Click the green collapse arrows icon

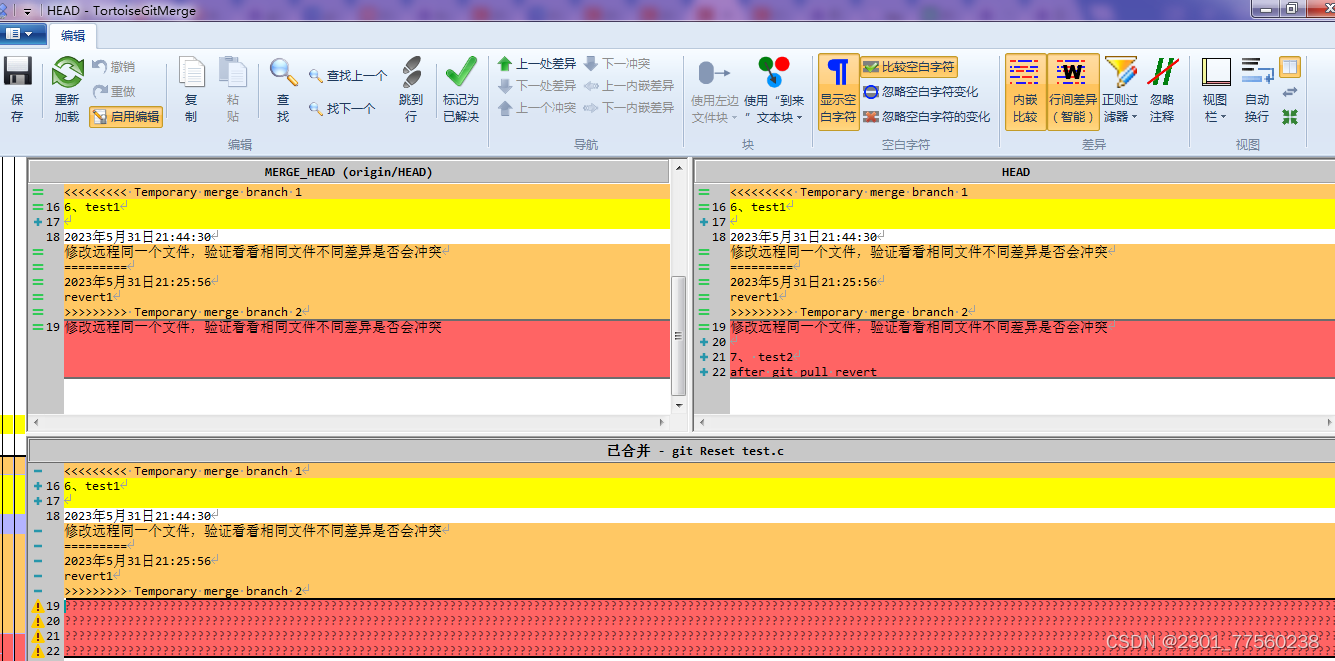click(x=1290, y=117)
